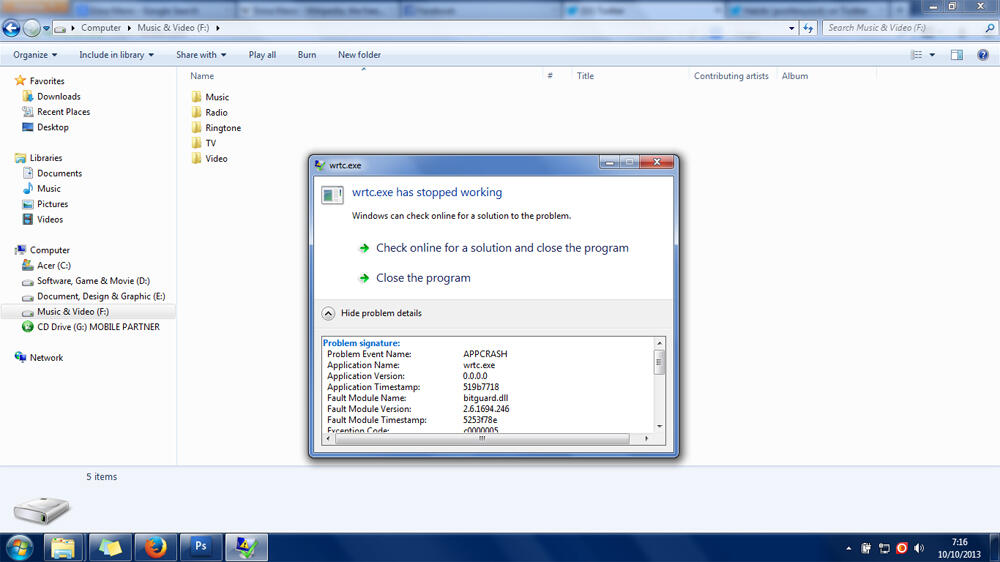Click the Forward navigation arrow

(x=31, y=28)
